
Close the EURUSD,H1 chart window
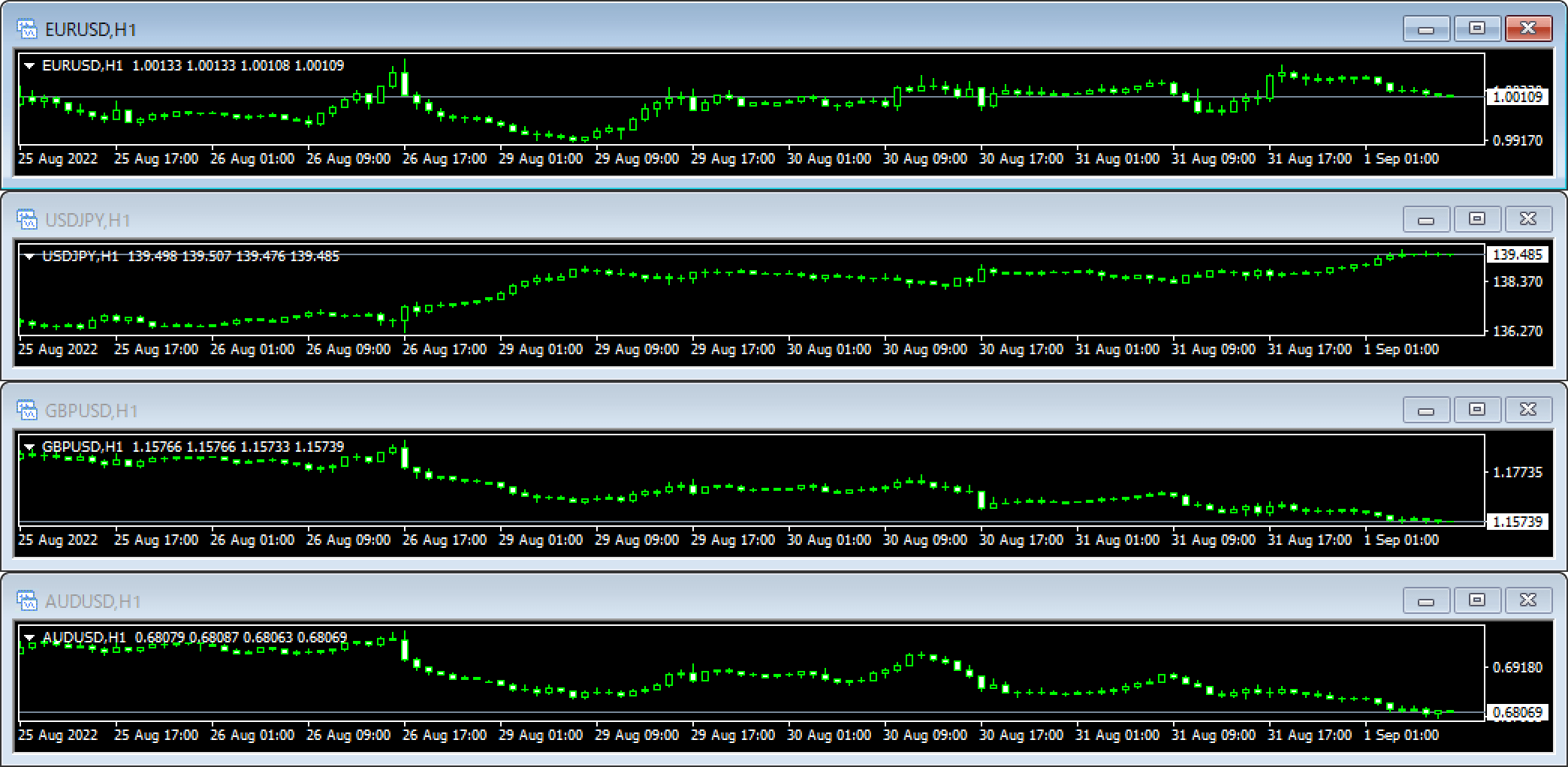[1527, 29]
